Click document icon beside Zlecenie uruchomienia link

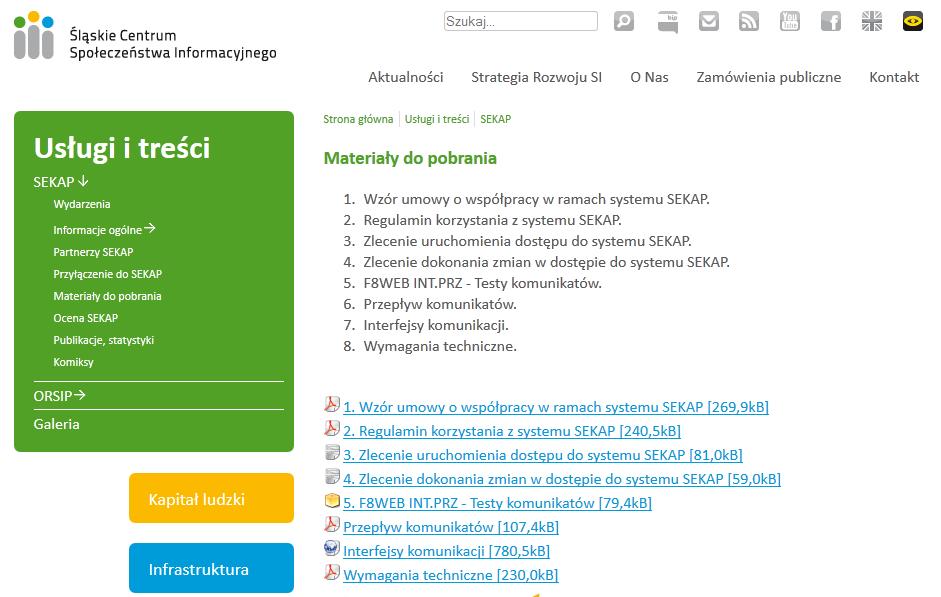pos(332,452)
